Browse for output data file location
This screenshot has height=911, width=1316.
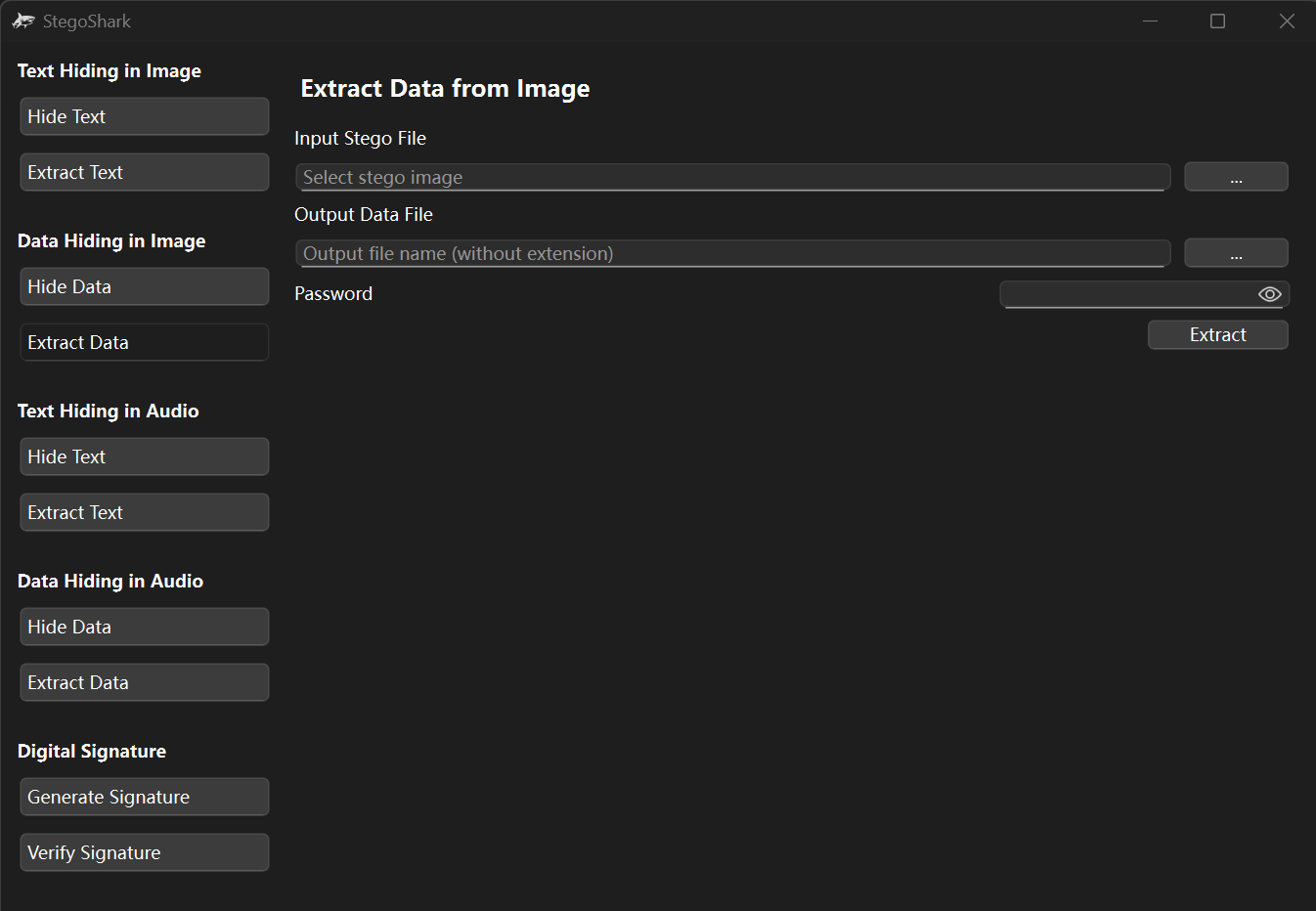coord(1236,253)
